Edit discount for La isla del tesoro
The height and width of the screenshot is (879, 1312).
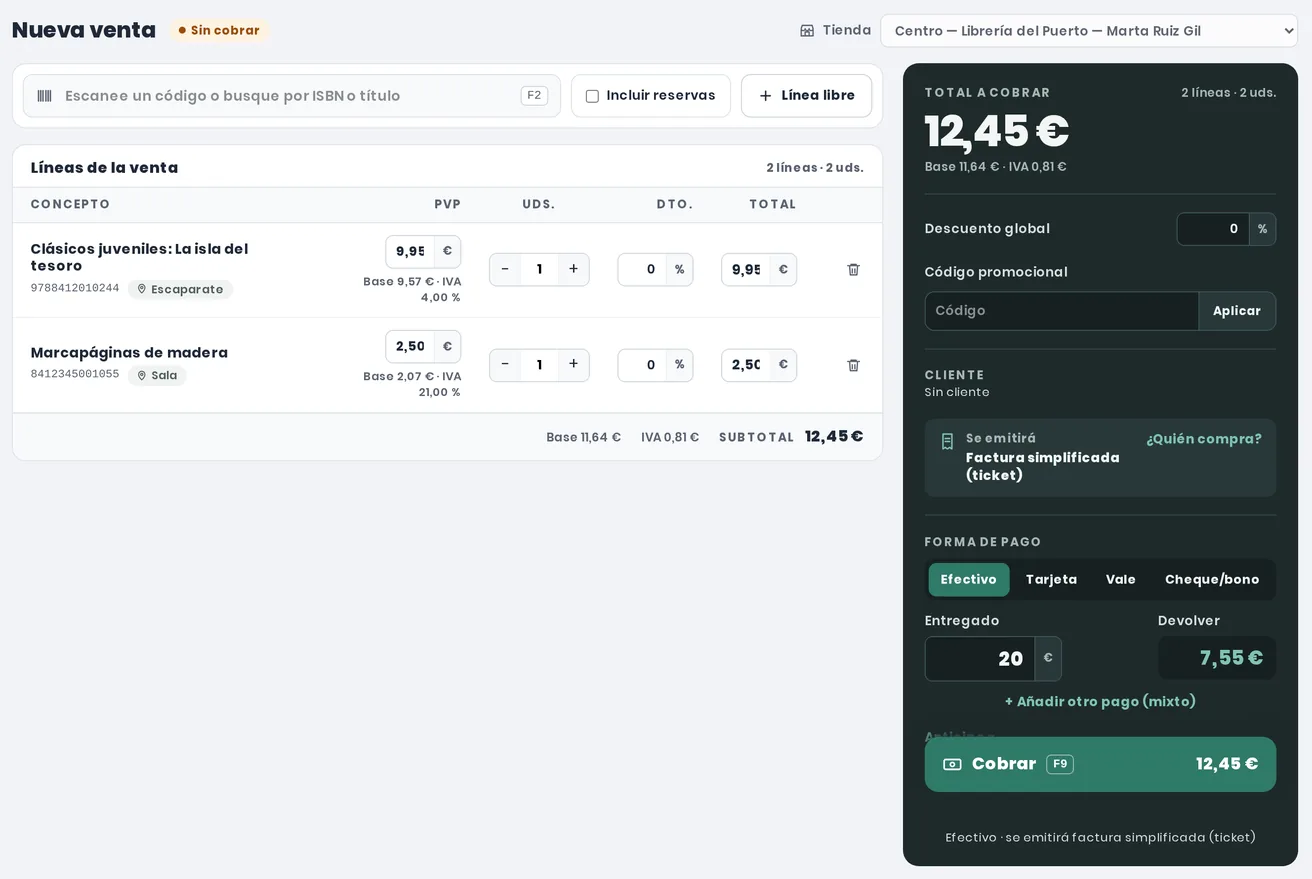coord(642,269)
